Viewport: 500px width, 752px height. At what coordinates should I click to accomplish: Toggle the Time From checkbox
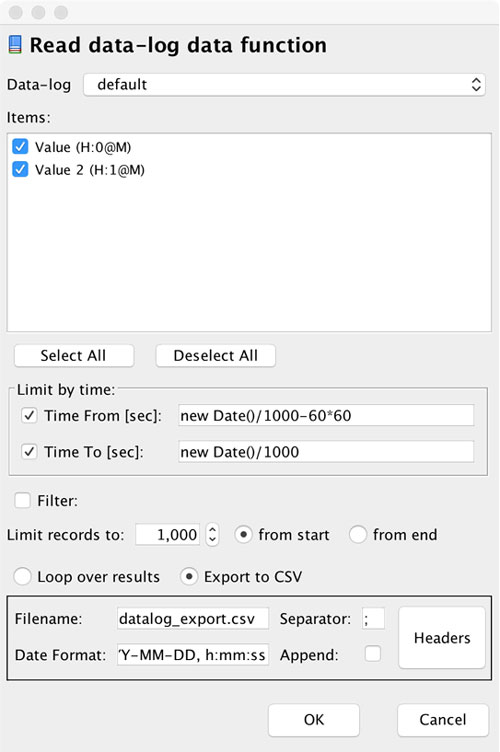click(x=29, y=415)
